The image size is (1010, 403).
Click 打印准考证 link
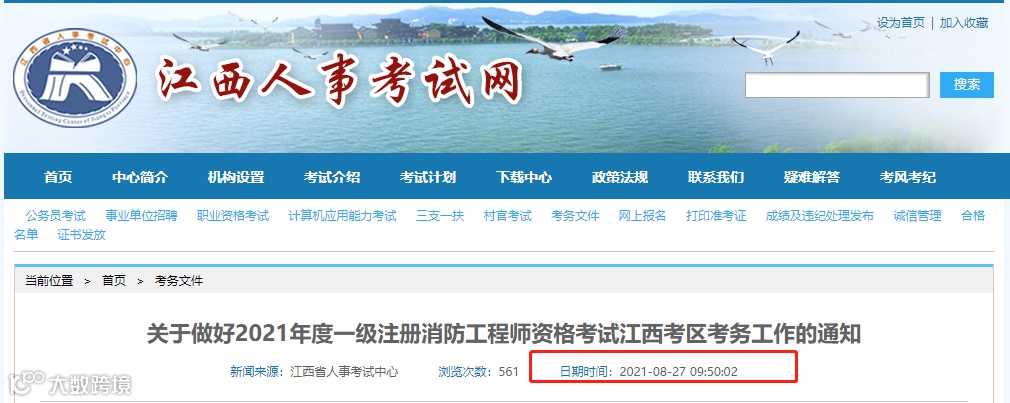716,216
